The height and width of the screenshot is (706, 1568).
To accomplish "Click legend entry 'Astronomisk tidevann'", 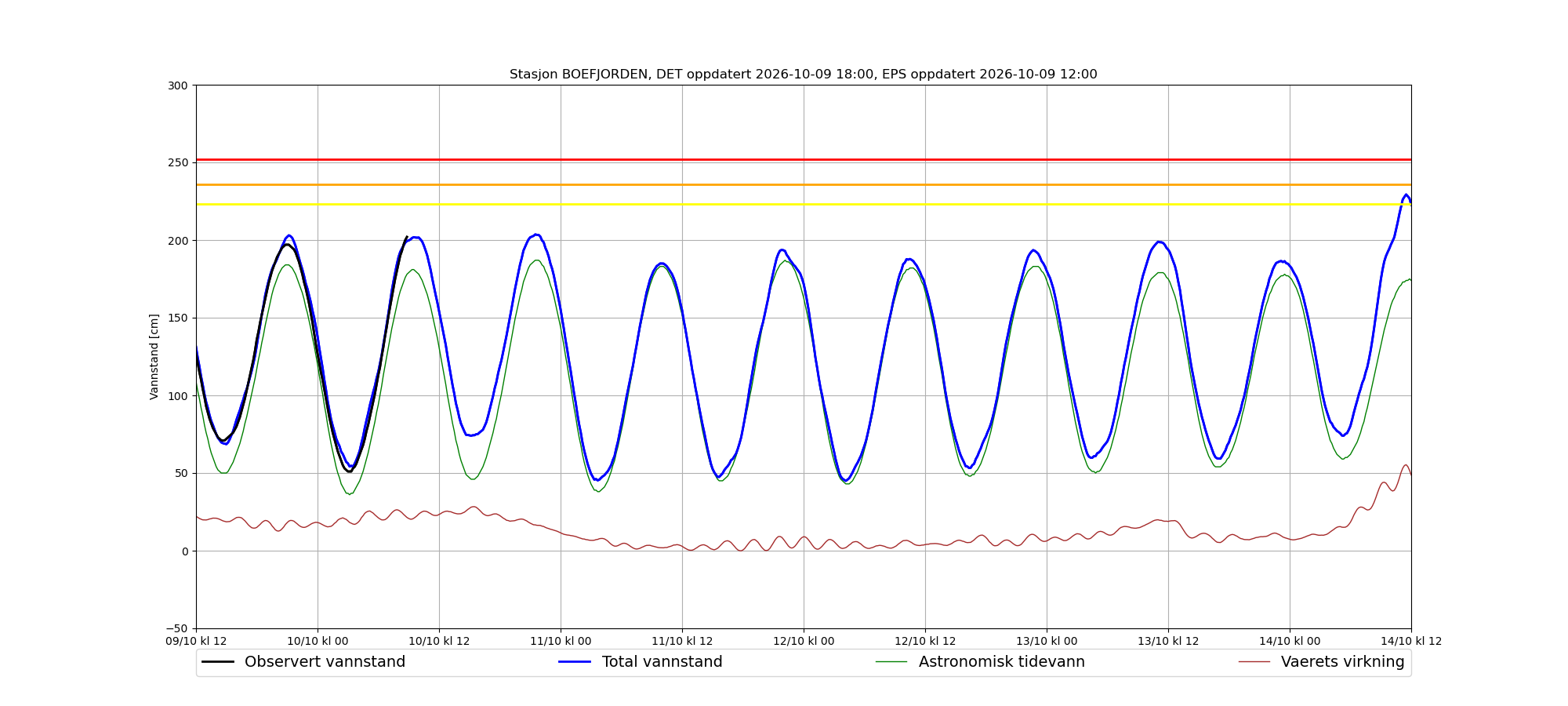I will click(x=1001, y=662).
